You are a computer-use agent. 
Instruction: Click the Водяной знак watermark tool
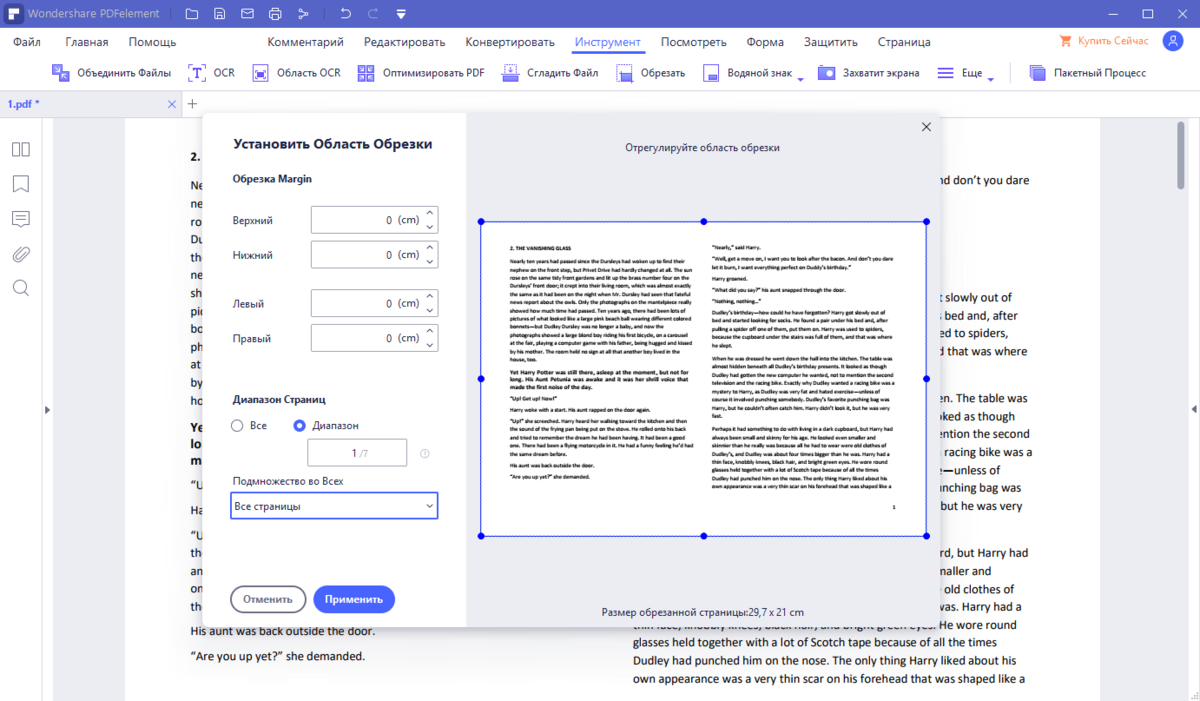point(747,73)
